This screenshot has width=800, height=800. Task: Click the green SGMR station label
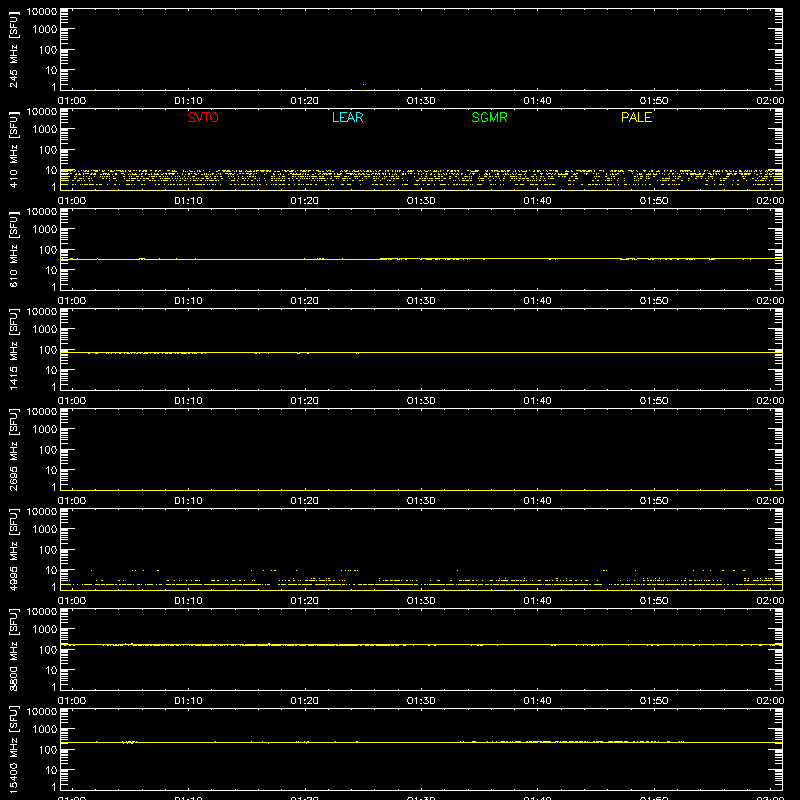489,117
